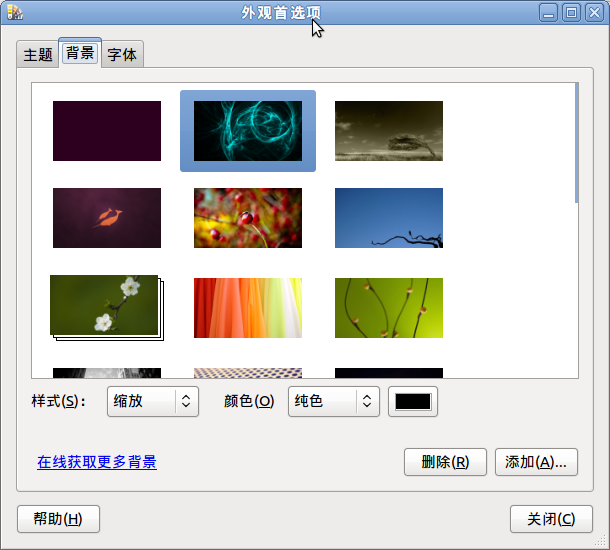Close dialog with 关闭(C) button
610x550 pixels.
click(x=551, y=519)
